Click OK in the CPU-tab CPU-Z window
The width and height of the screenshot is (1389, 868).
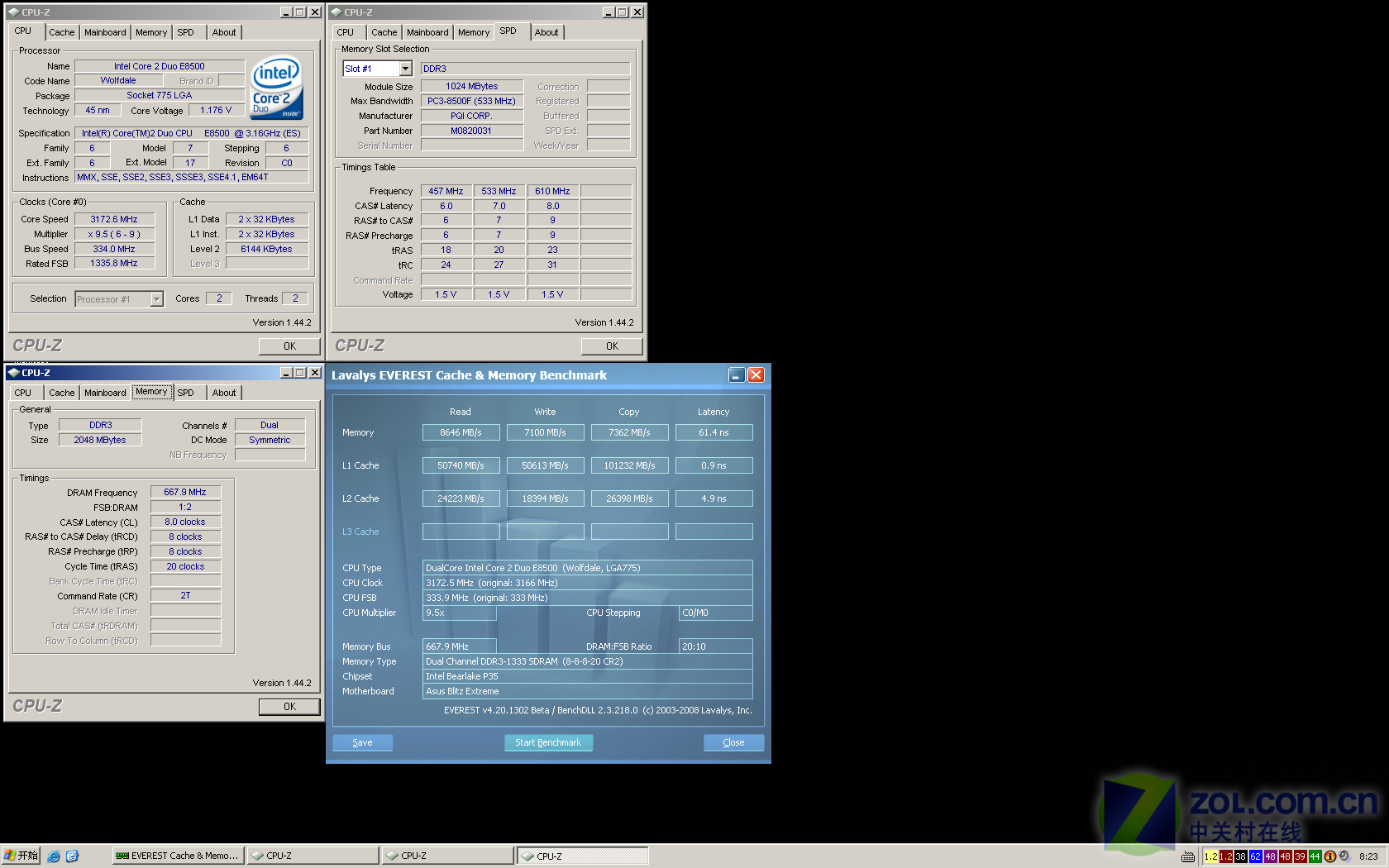tap(289, 346)
